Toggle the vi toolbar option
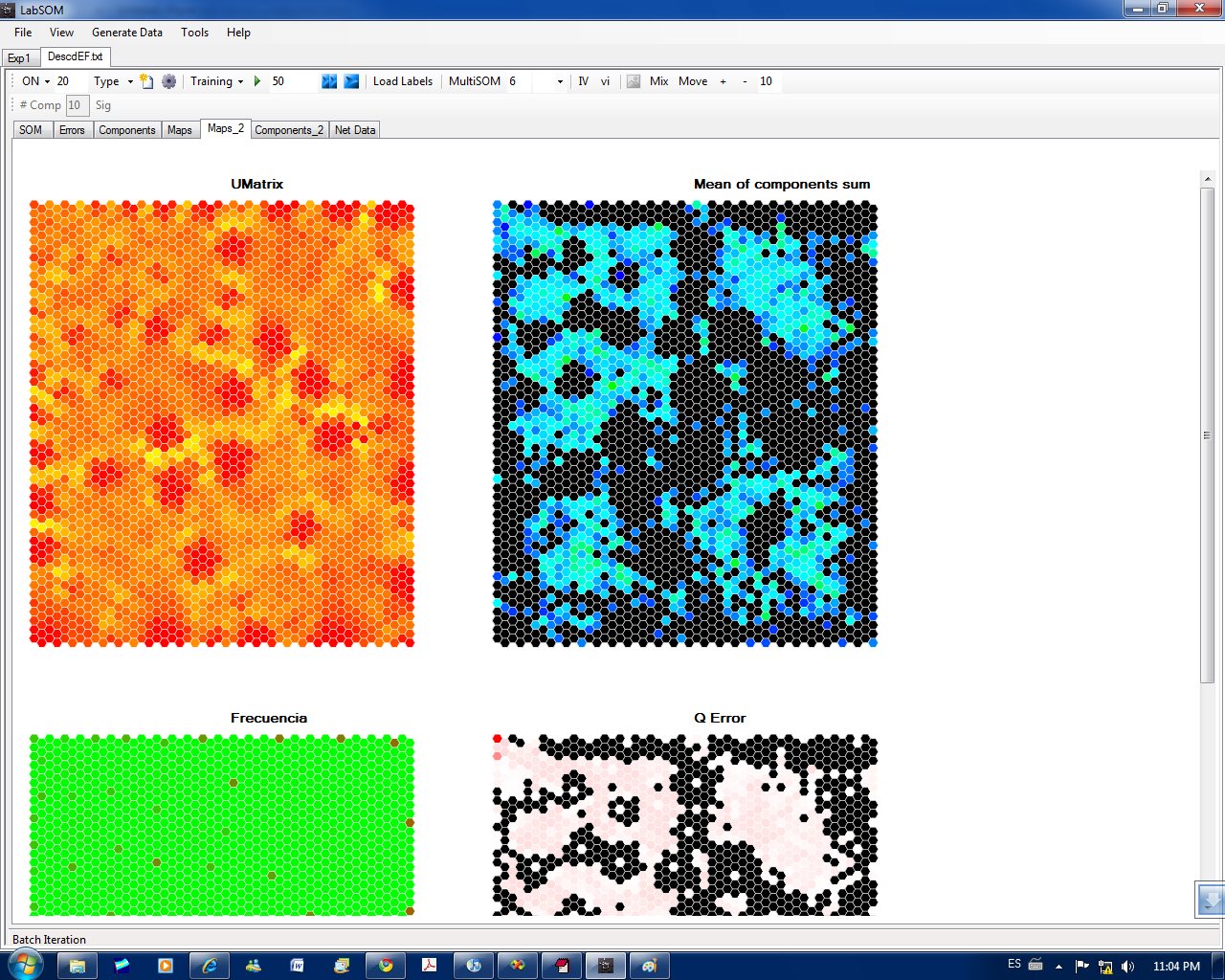 (x=605, y=81)
